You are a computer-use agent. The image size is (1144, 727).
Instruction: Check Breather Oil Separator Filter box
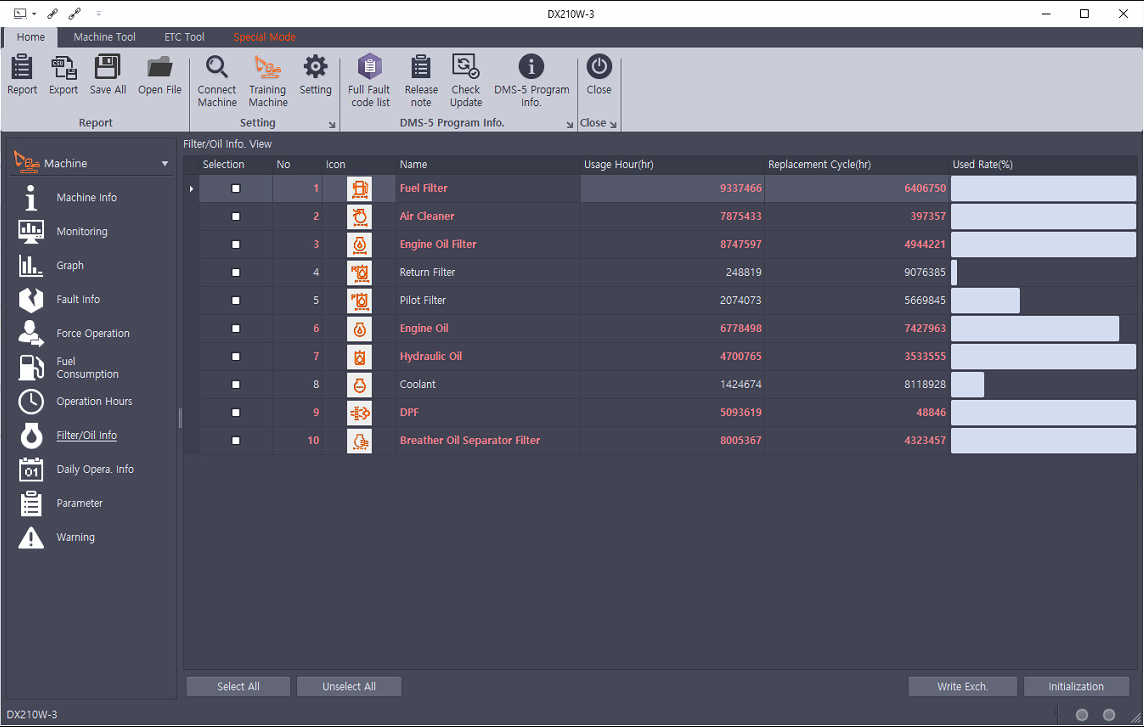pyautogui.click(x=236, y=440)
